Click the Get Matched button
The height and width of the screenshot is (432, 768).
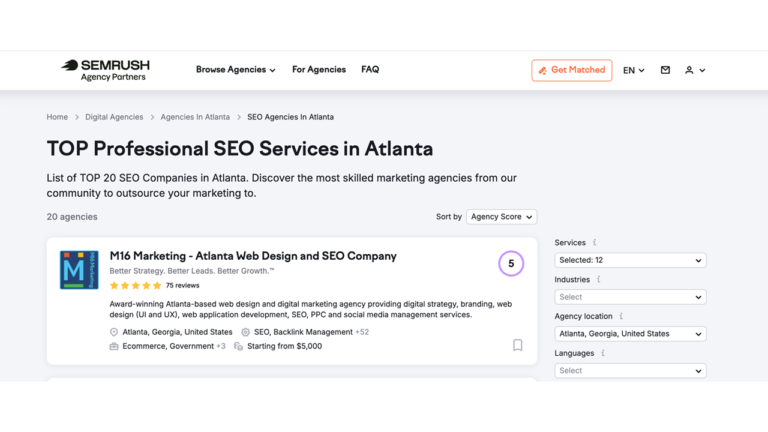(572, 70)
